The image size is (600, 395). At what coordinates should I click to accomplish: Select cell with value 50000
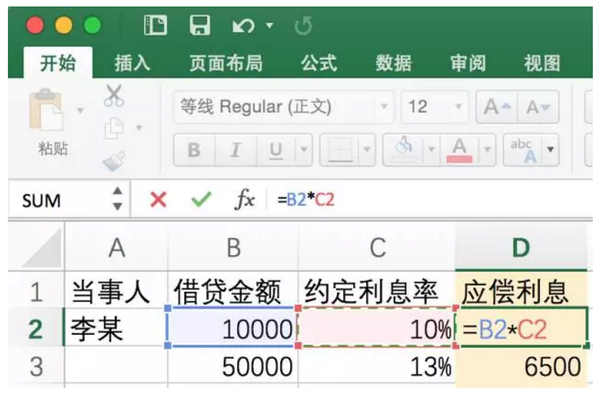233,367
